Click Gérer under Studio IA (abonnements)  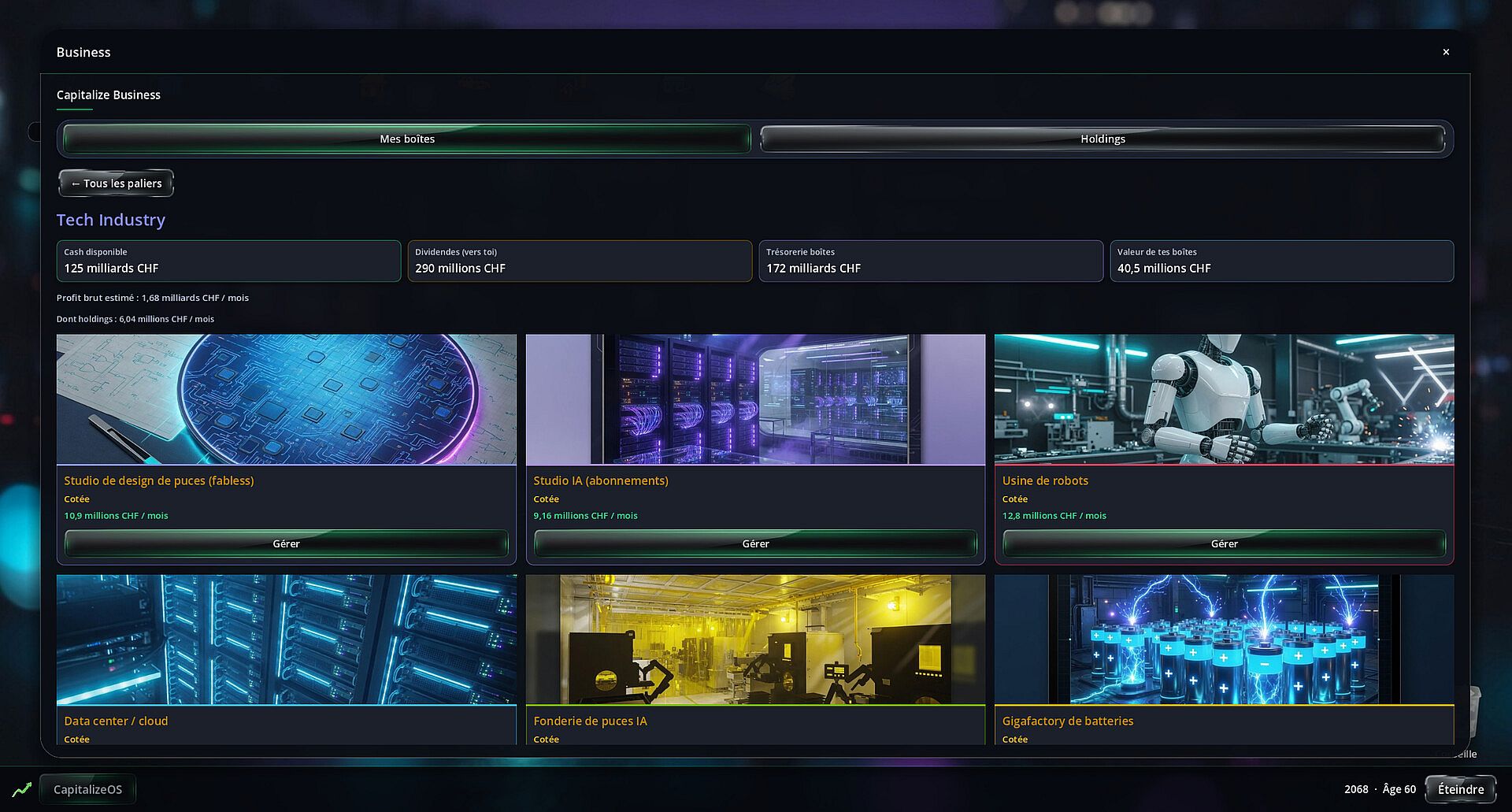tap(755, 543)
